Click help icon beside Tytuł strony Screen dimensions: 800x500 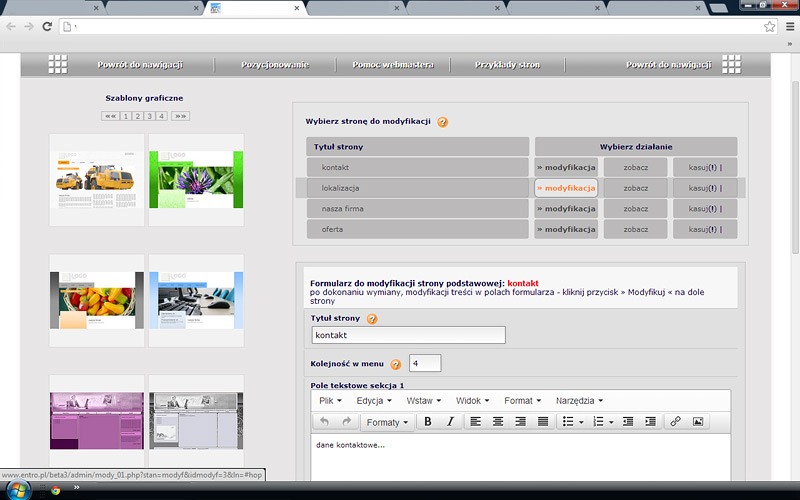(372, 319)
